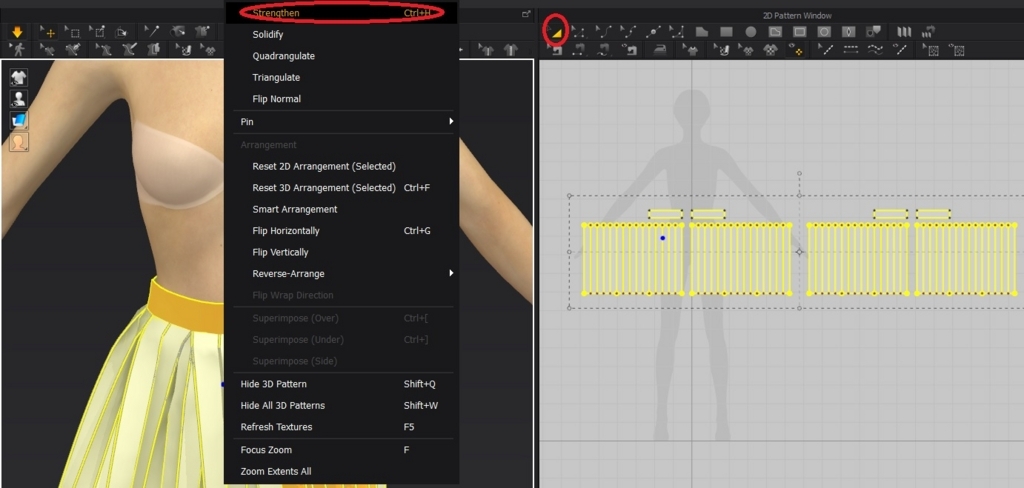Select the yellow waistband on the 3D skirt
The image size is (1024, 488).
point(186,307)
